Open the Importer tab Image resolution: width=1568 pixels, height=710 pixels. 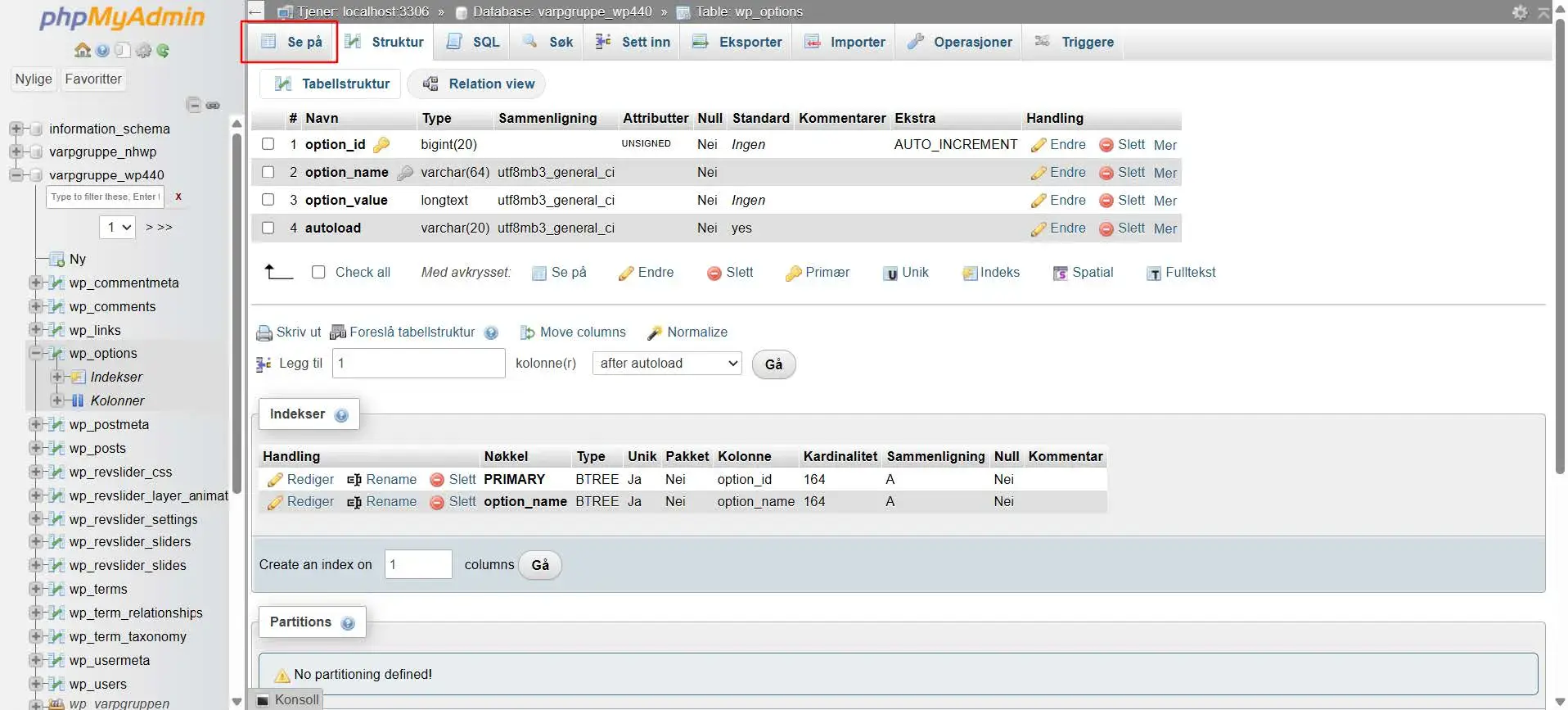[x=845, y=42]
